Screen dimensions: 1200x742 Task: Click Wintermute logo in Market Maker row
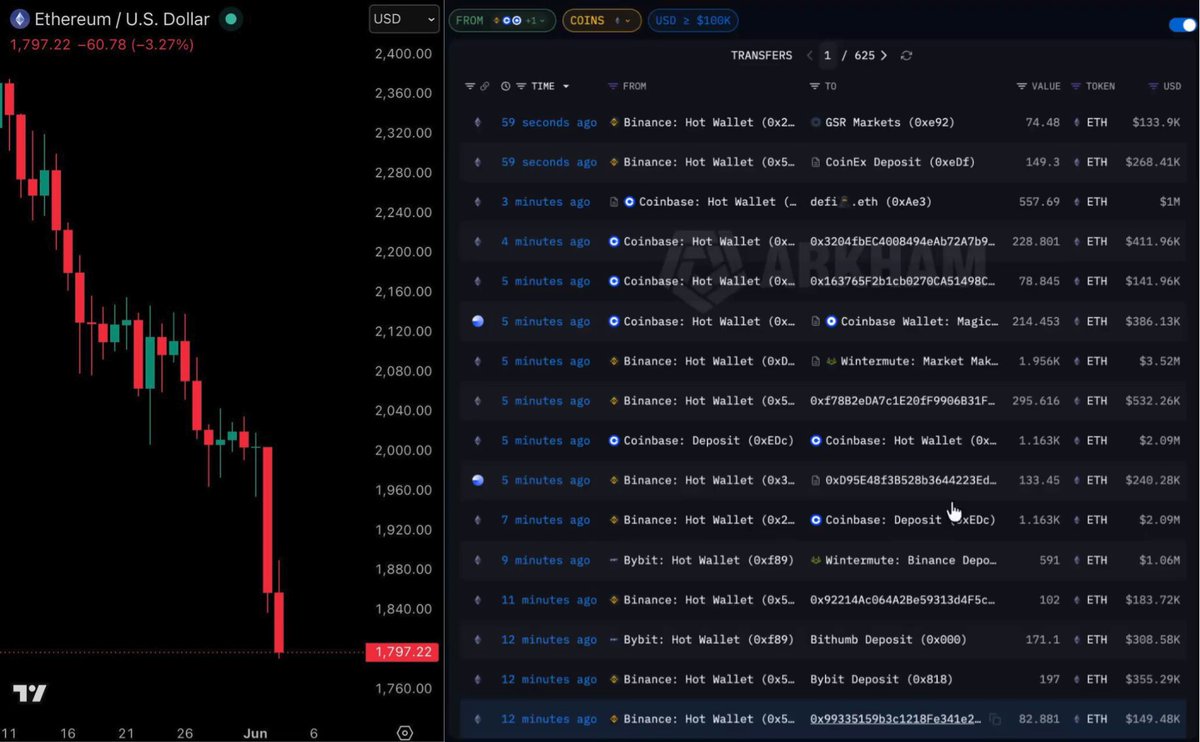[x=831, y=361]
